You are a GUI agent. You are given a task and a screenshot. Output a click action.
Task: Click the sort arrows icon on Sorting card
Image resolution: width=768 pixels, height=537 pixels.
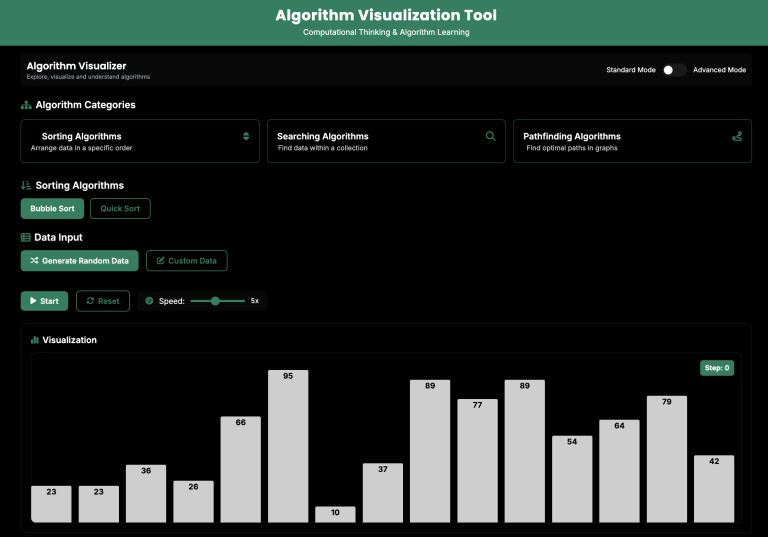click(x=246, y=136)
